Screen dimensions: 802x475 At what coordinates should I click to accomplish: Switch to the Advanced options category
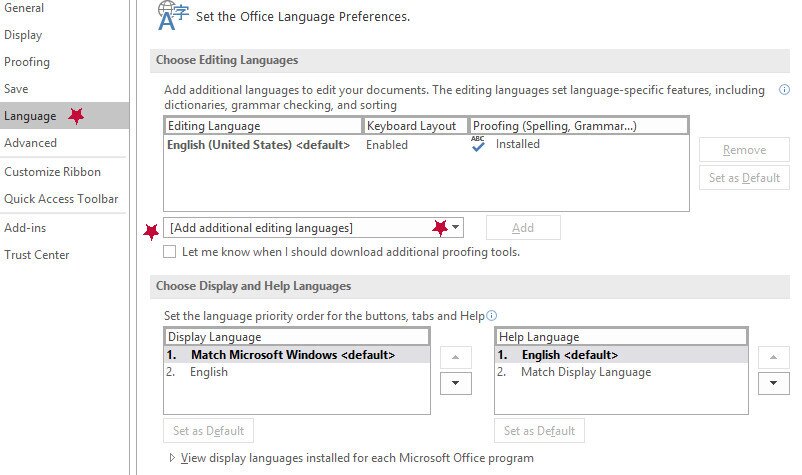tap(31, 143)
